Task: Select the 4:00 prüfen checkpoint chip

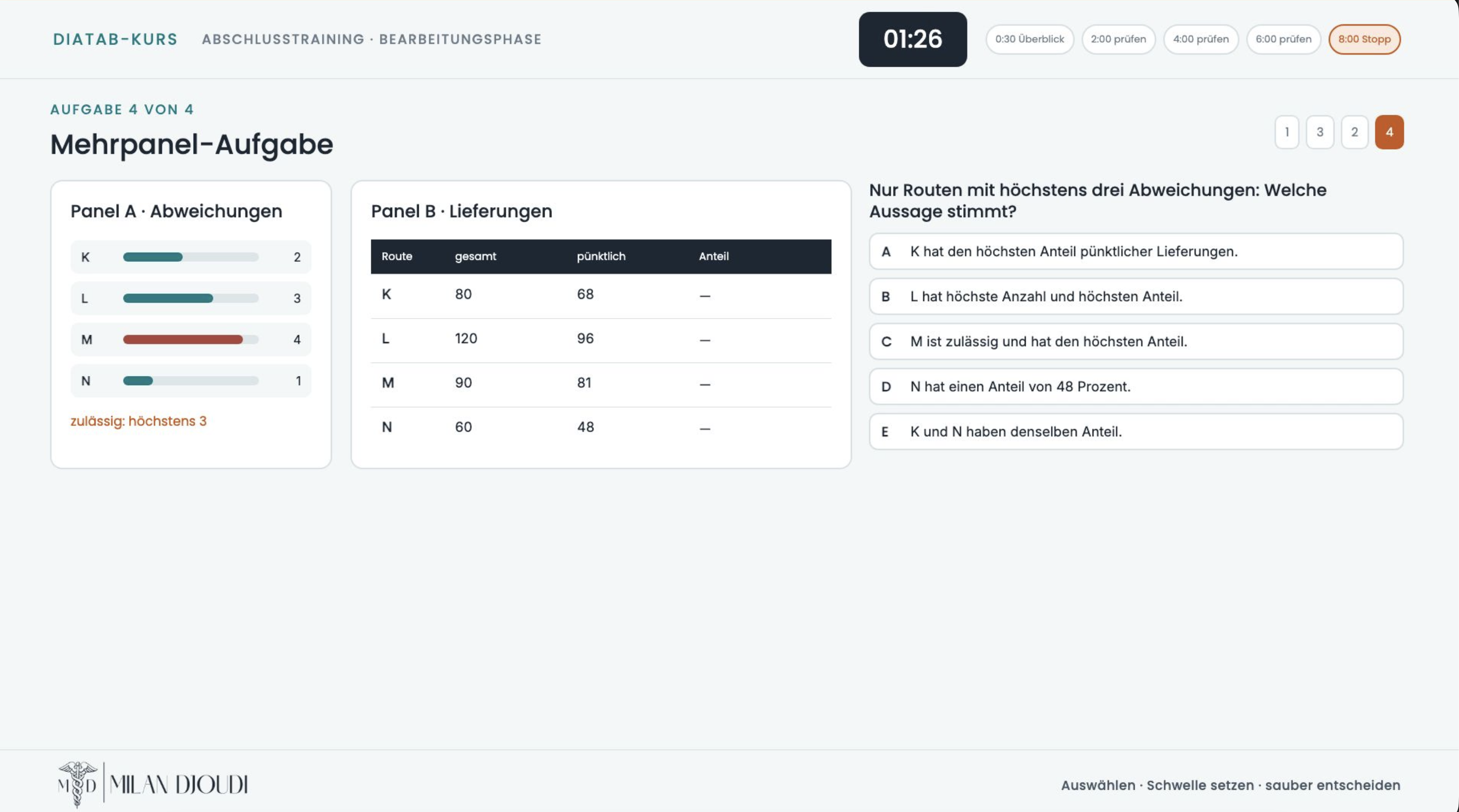Action: pyautogui.click(x=1200, y=39)
